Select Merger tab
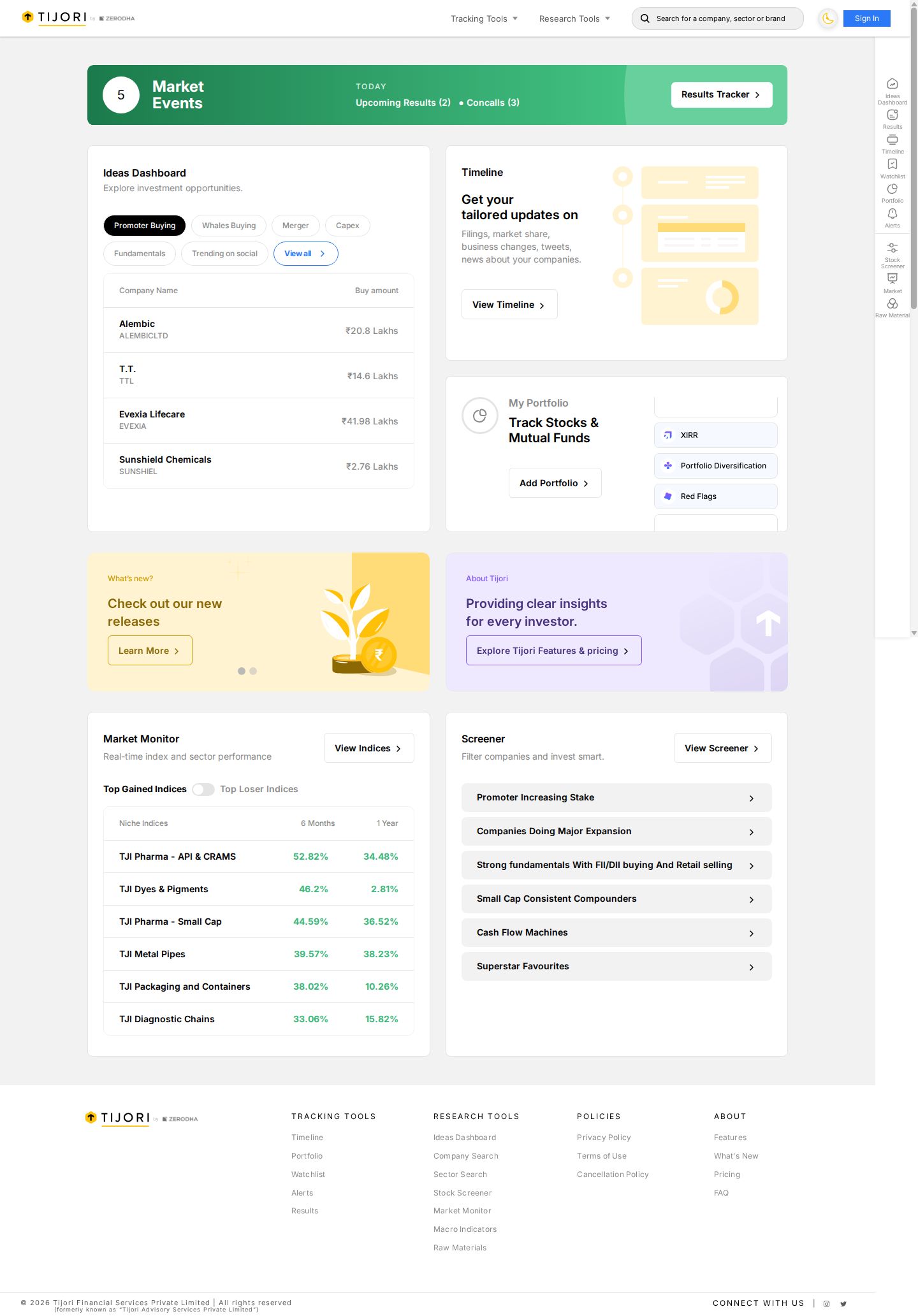 click(x=295, y=226)
